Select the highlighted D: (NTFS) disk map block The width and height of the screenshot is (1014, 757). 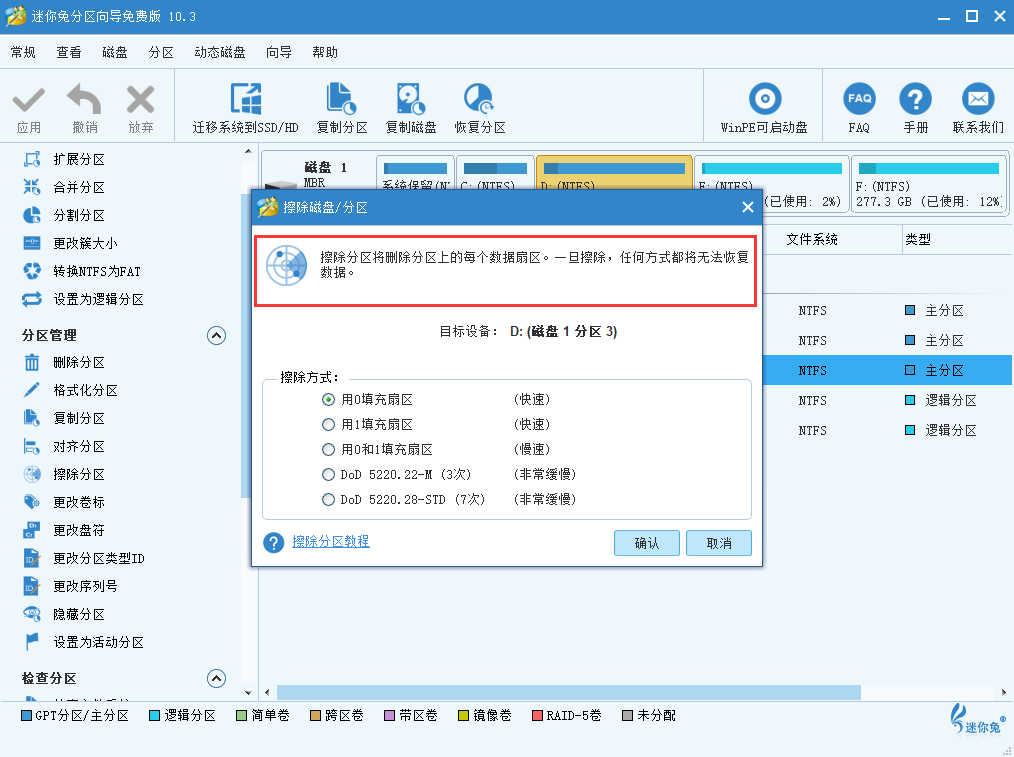pyautogui.click(x=614, y=173)
